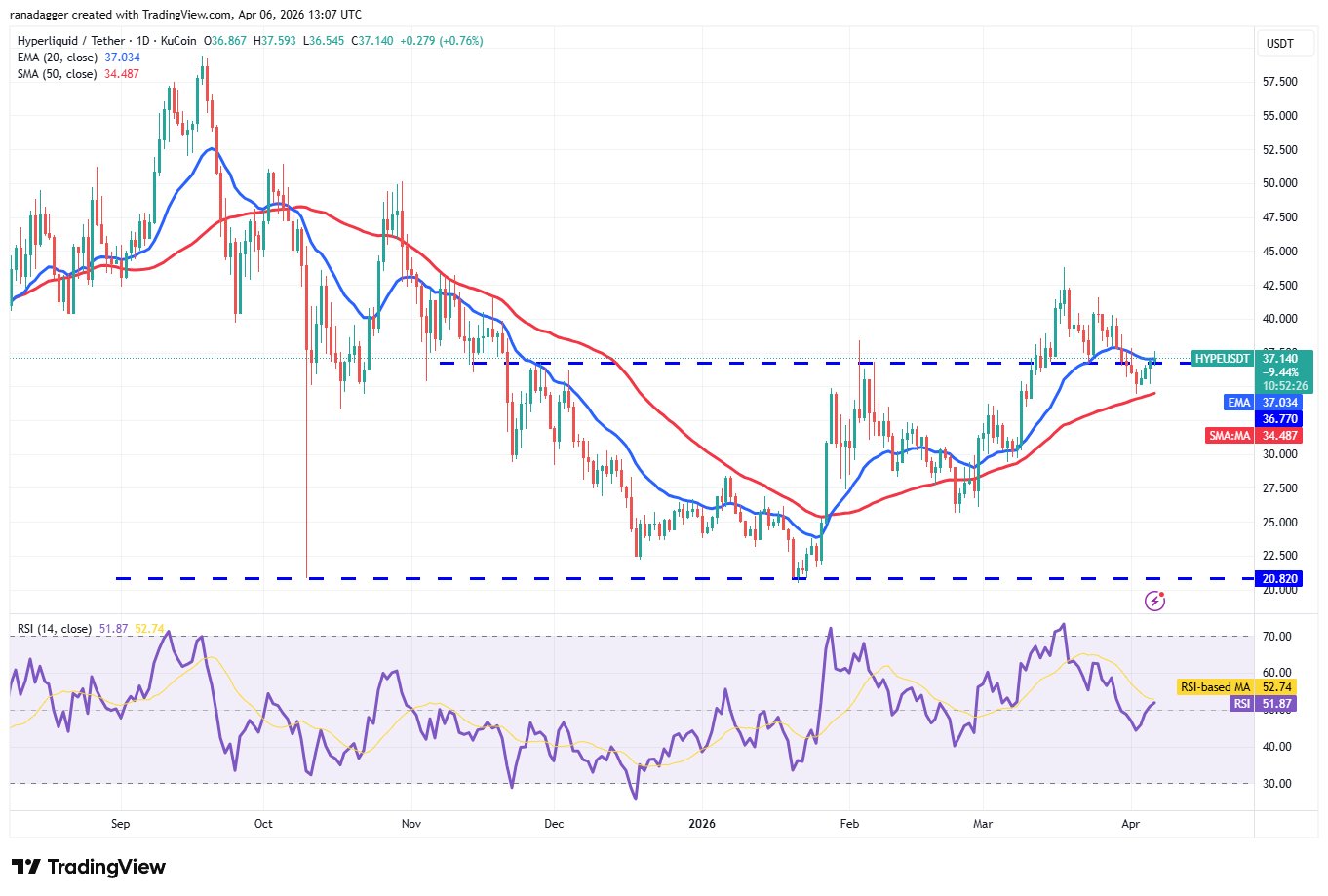Click the TradingView logo icon
The image size is (1328, 896).
point(25,867)
